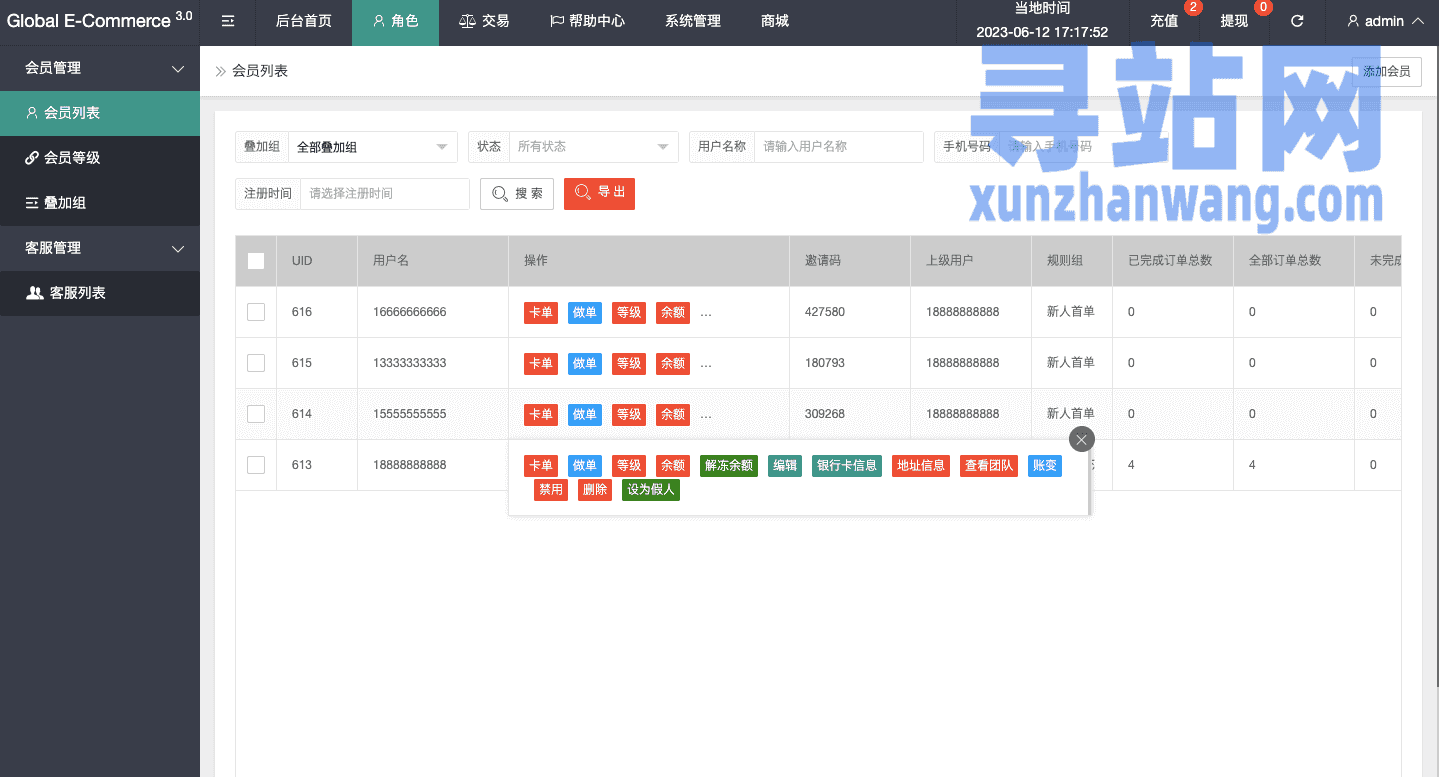Click the refresh icon in top bar

pos(1297,21)
